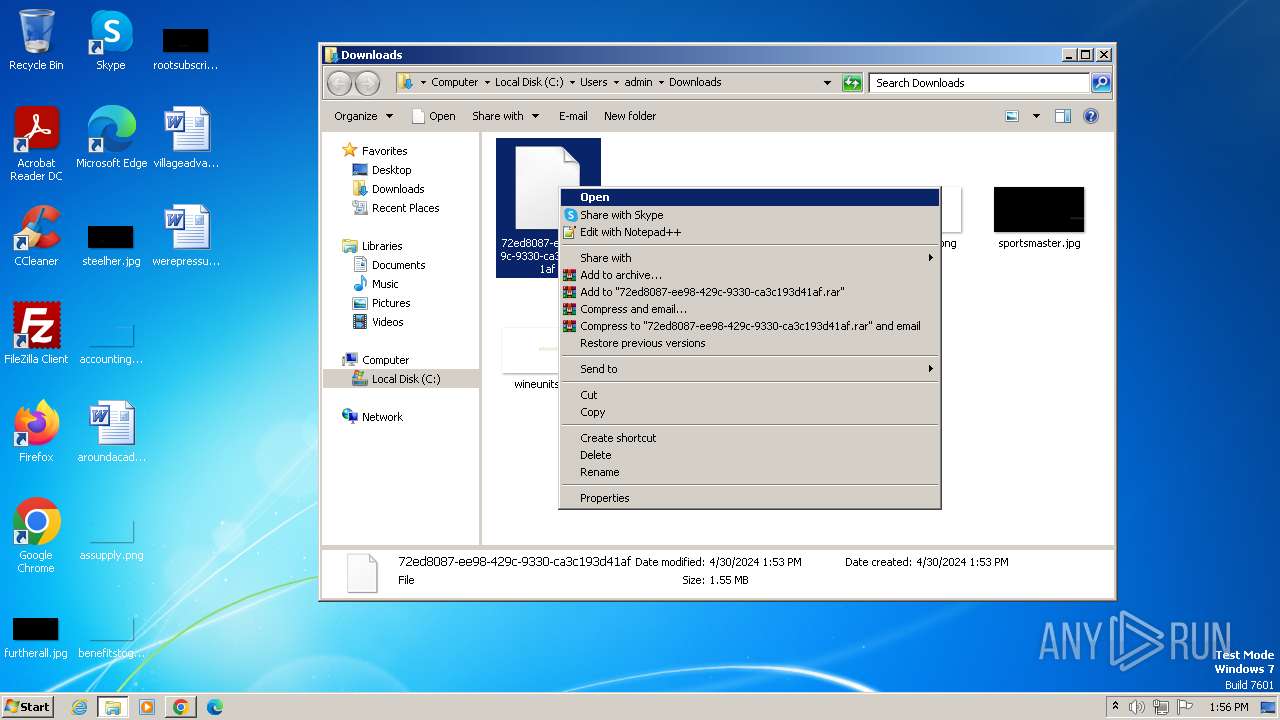Open Firefox desktop shortcut
The width and height of the screenshot is (1280, 720).
point(36,432)
